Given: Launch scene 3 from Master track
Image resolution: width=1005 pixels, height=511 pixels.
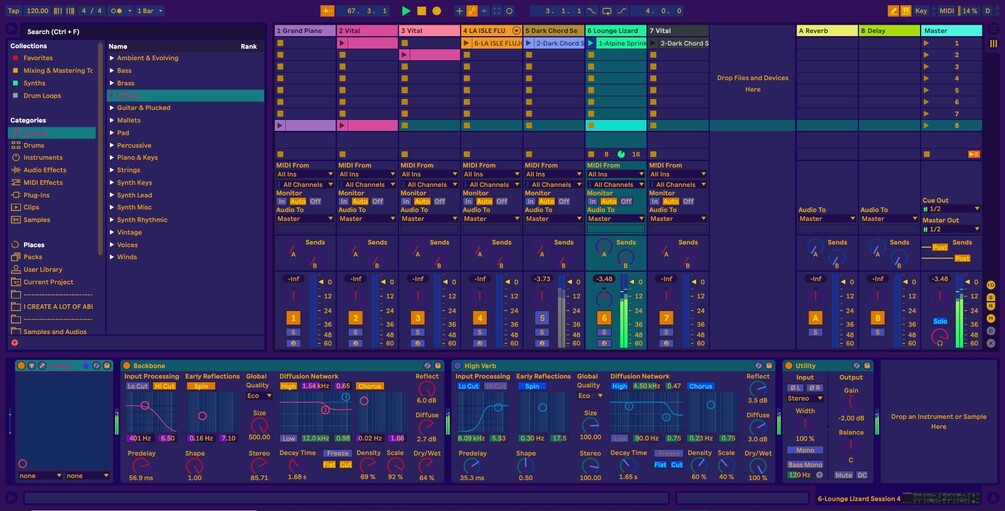Looking at the screenshot, I should [x=926, y=67].
